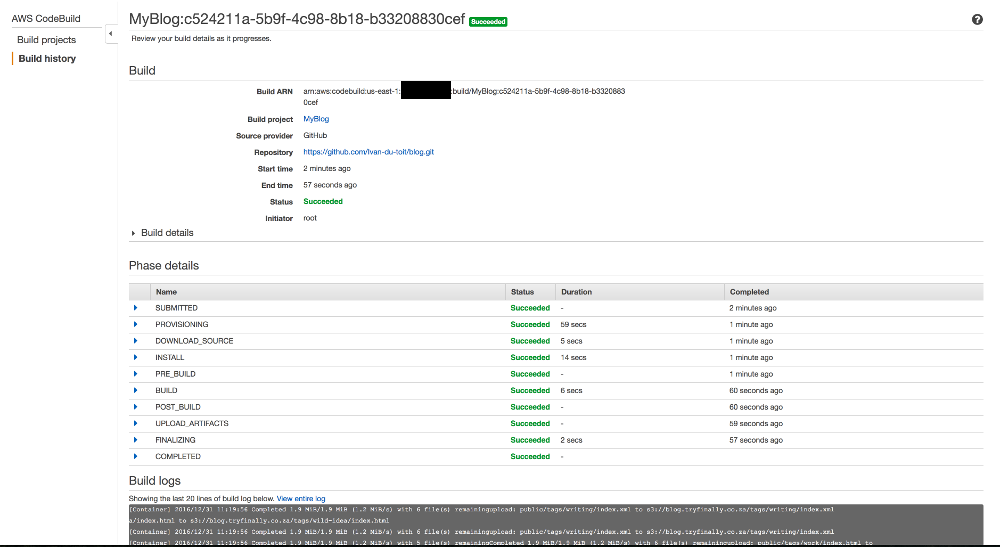Open the GitHub repository URL link
Viewport: 1000px width, 547px height.
369,152
